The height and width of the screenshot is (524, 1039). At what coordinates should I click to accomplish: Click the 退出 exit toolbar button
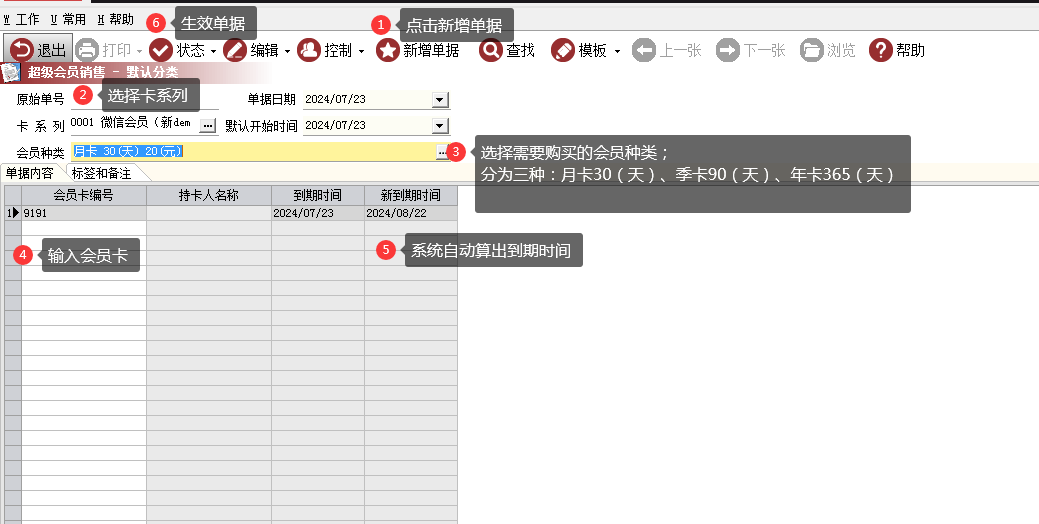[x=38, y=50]
